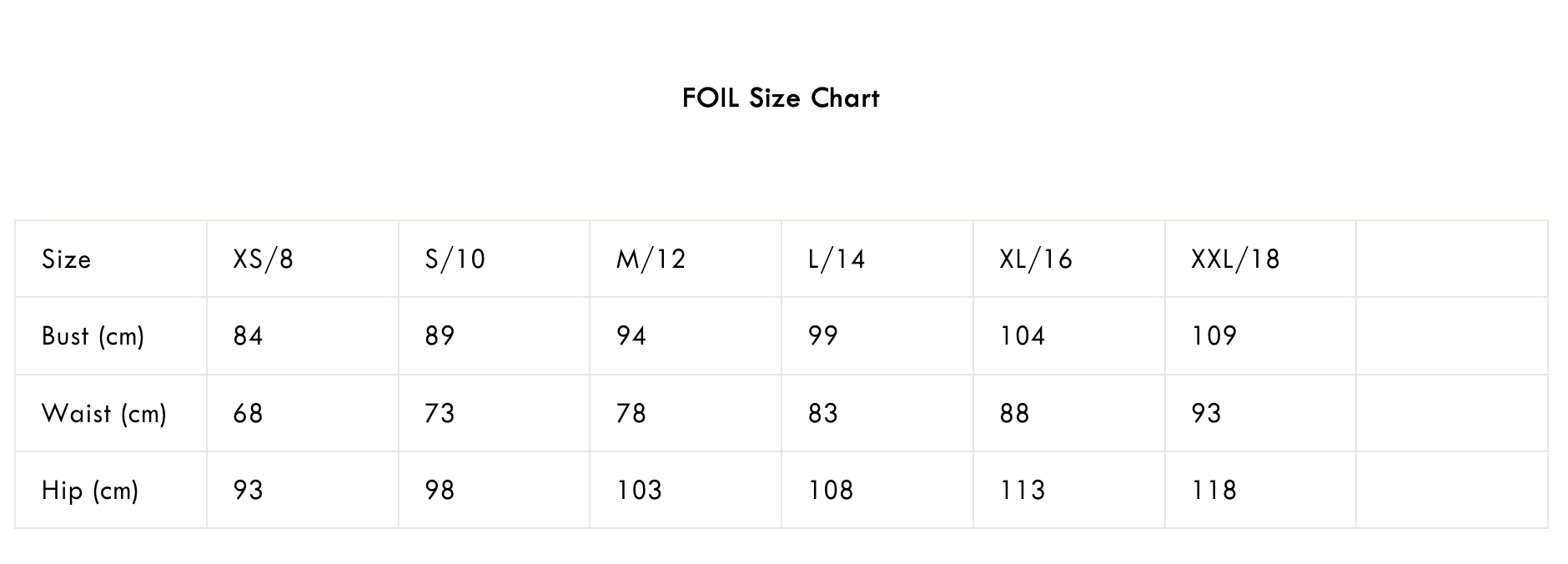
Task: Click the Bust (cm) row label
Action: [93, 336]
